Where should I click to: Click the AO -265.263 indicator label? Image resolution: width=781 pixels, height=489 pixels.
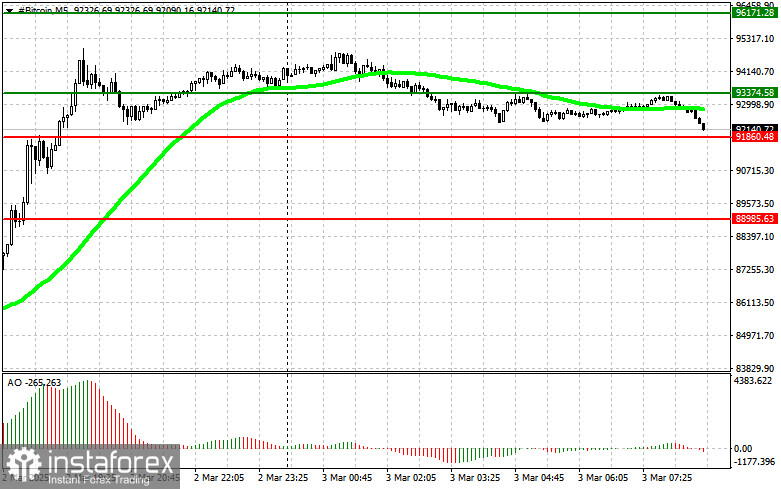pyautogui.click(x=34, y=382)
